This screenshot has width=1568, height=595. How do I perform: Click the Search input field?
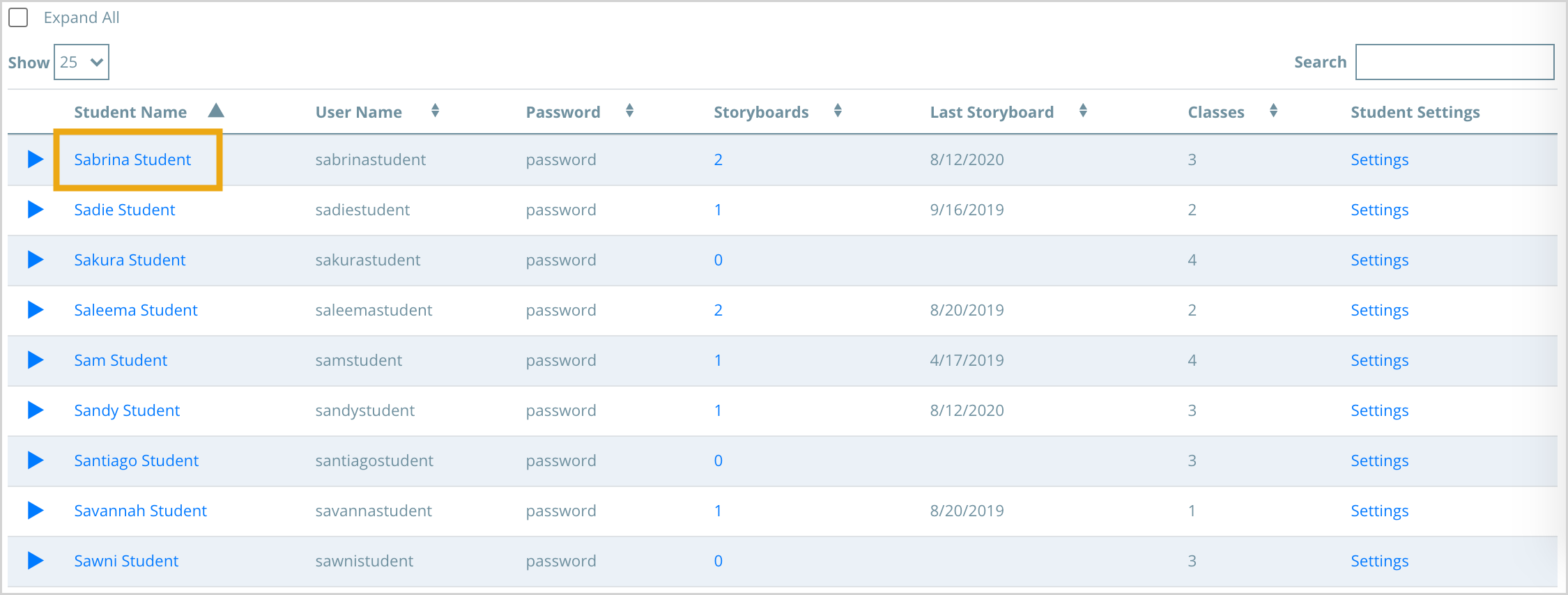pos(1454,62)
